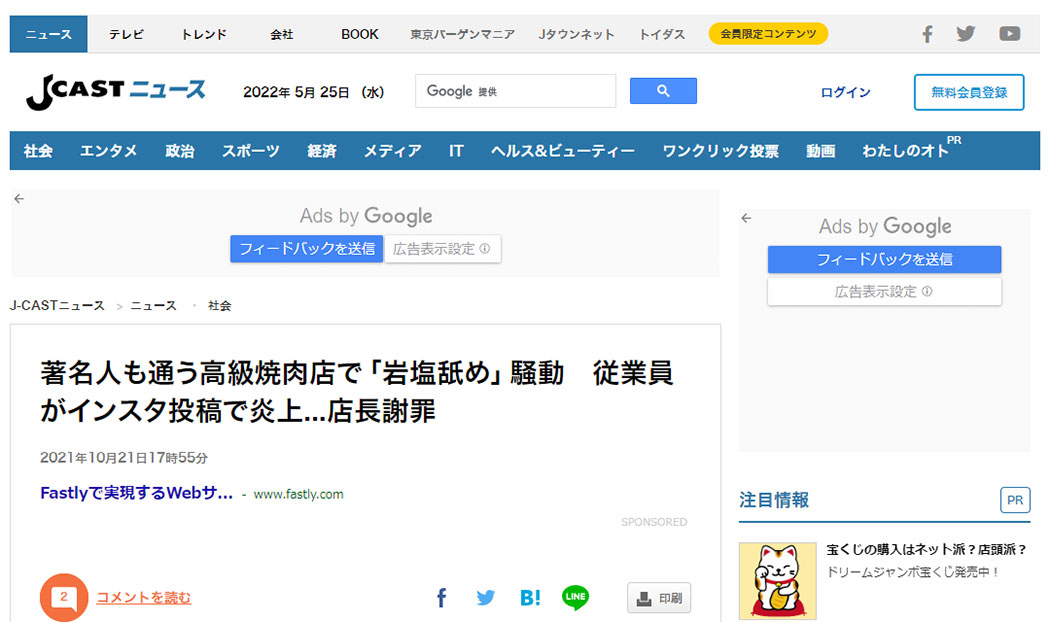Screen dimensions: 1050x622
Task: Open the Twitter icon in top header
Action: (966, 34)
